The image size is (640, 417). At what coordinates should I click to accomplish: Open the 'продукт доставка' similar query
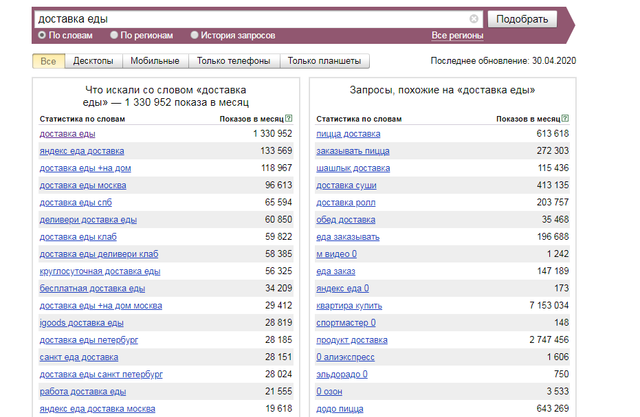point(352,339)
